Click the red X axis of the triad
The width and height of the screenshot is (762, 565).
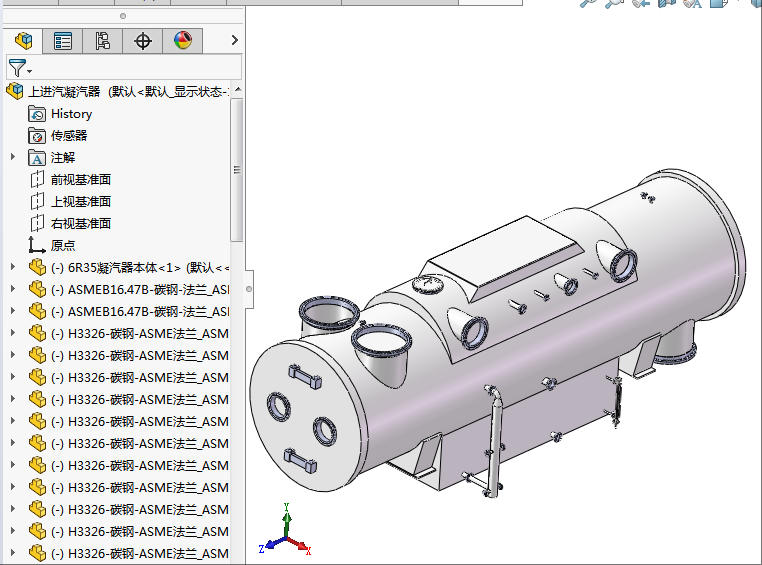coord(300,545)
